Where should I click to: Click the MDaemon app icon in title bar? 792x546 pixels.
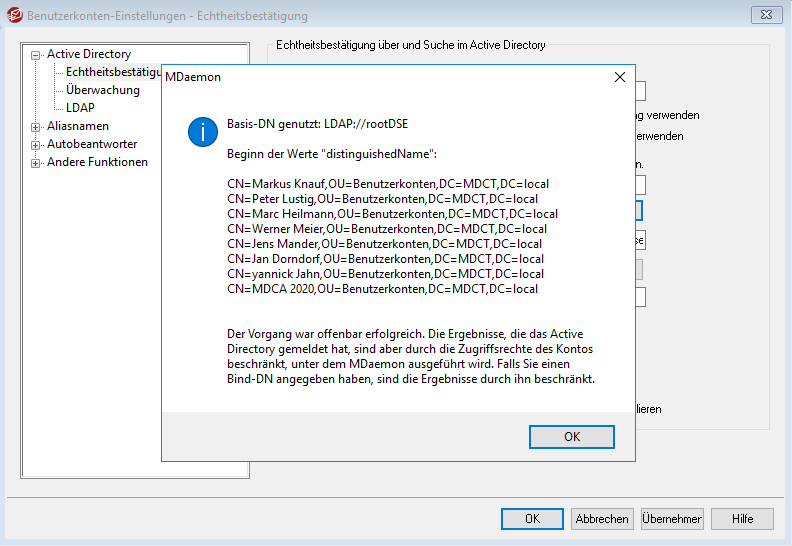pos(14,16)
